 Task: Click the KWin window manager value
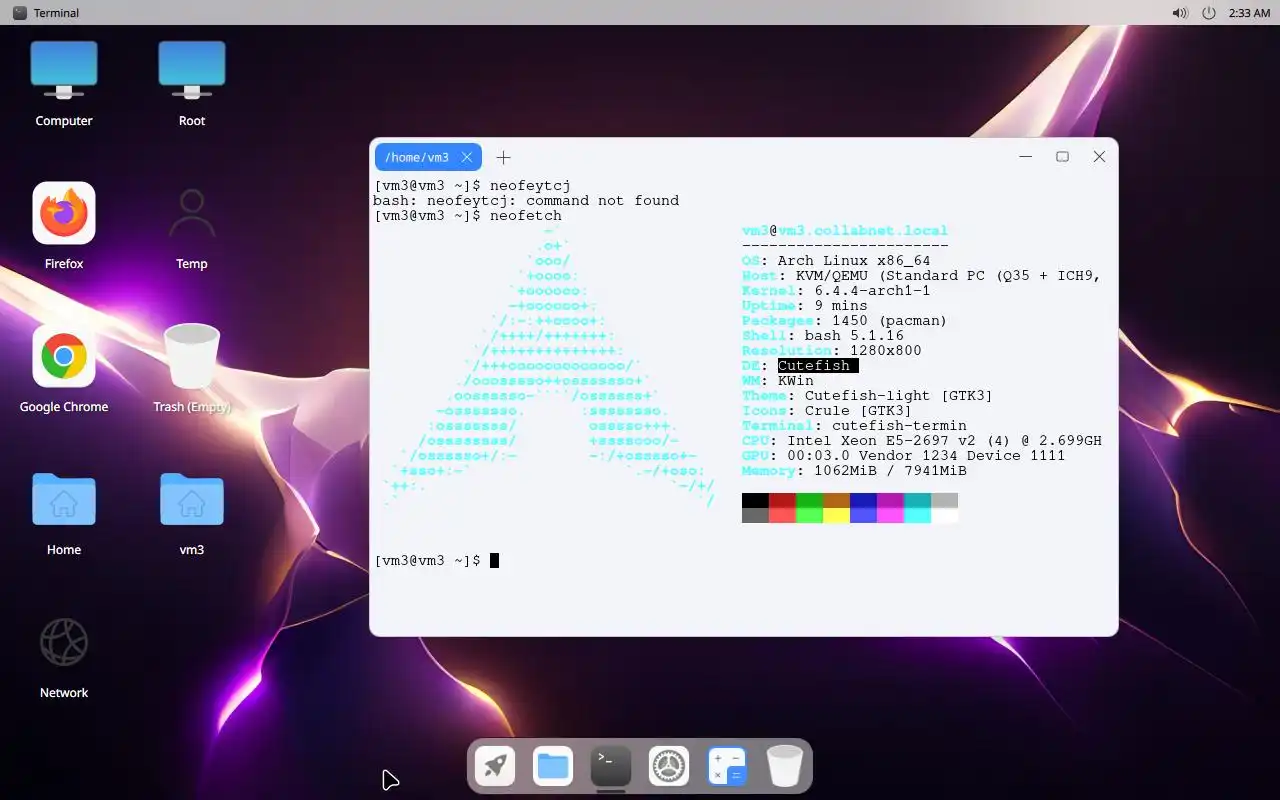tap(796, 381)
